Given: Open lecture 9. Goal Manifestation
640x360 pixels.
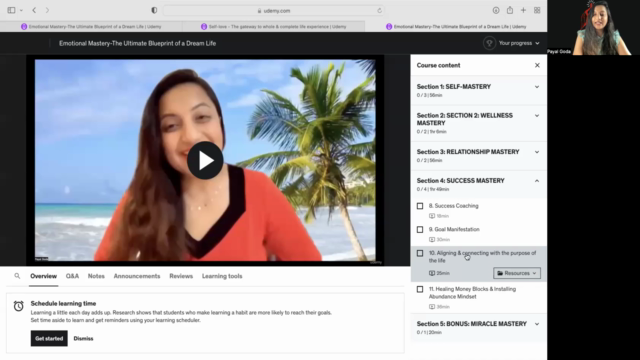Looking at the screenshot, I should pyautogui.click(x=454, y=229).
